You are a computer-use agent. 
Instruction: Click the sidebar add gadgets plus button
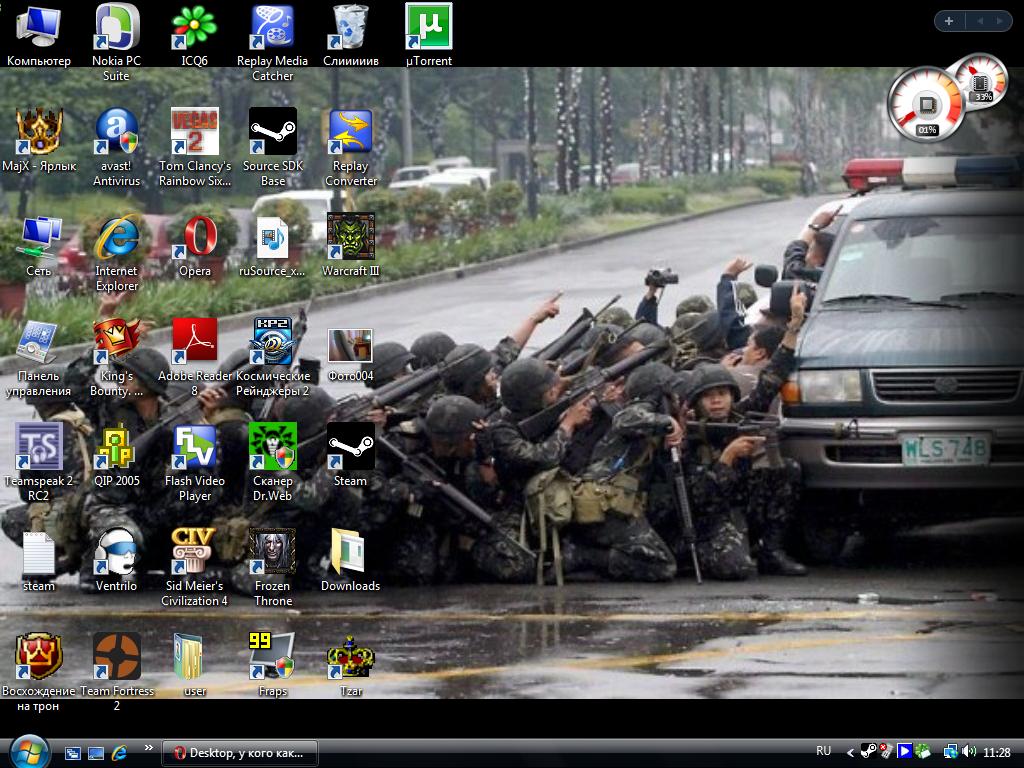pyautogui.click(x=948, y=21)
